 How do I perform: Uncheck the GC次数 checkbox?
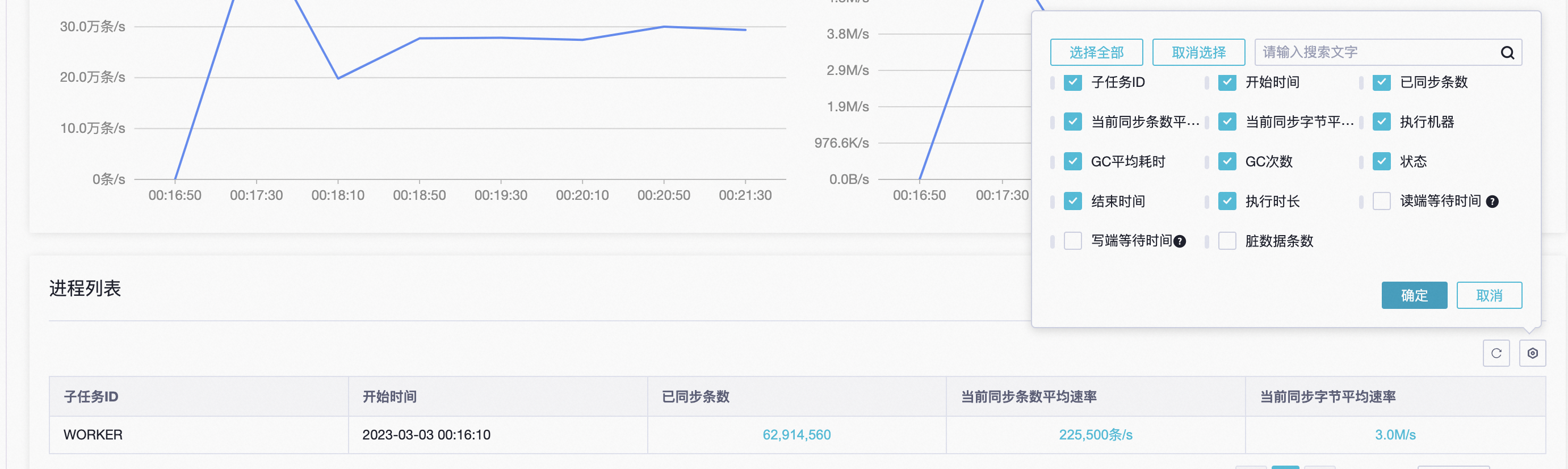(x=1227, y=161)
